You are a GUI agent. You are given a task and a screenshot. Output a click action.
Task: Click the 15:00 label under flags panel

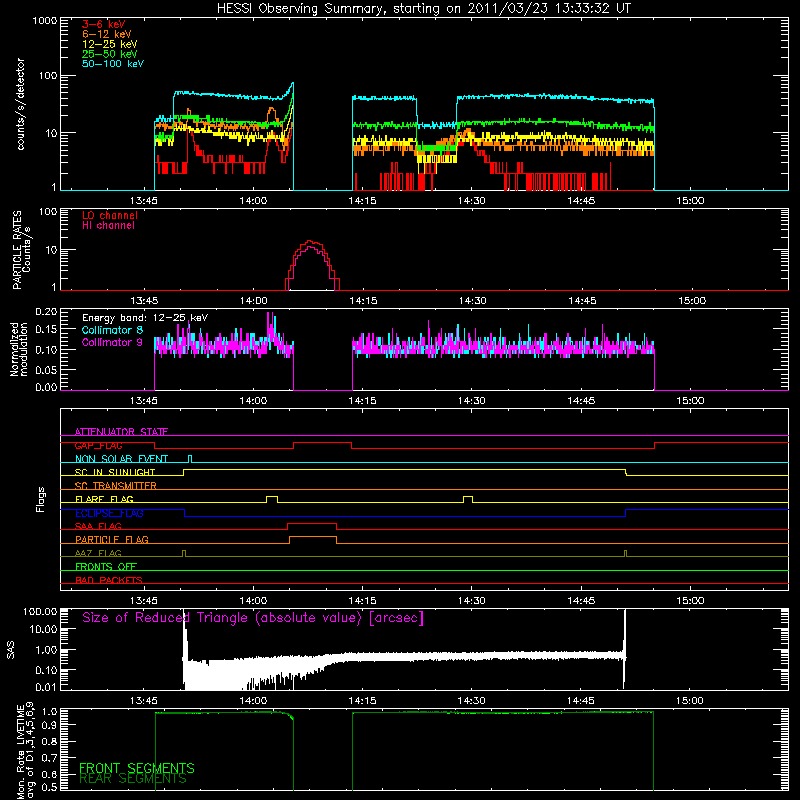[690, 601]
